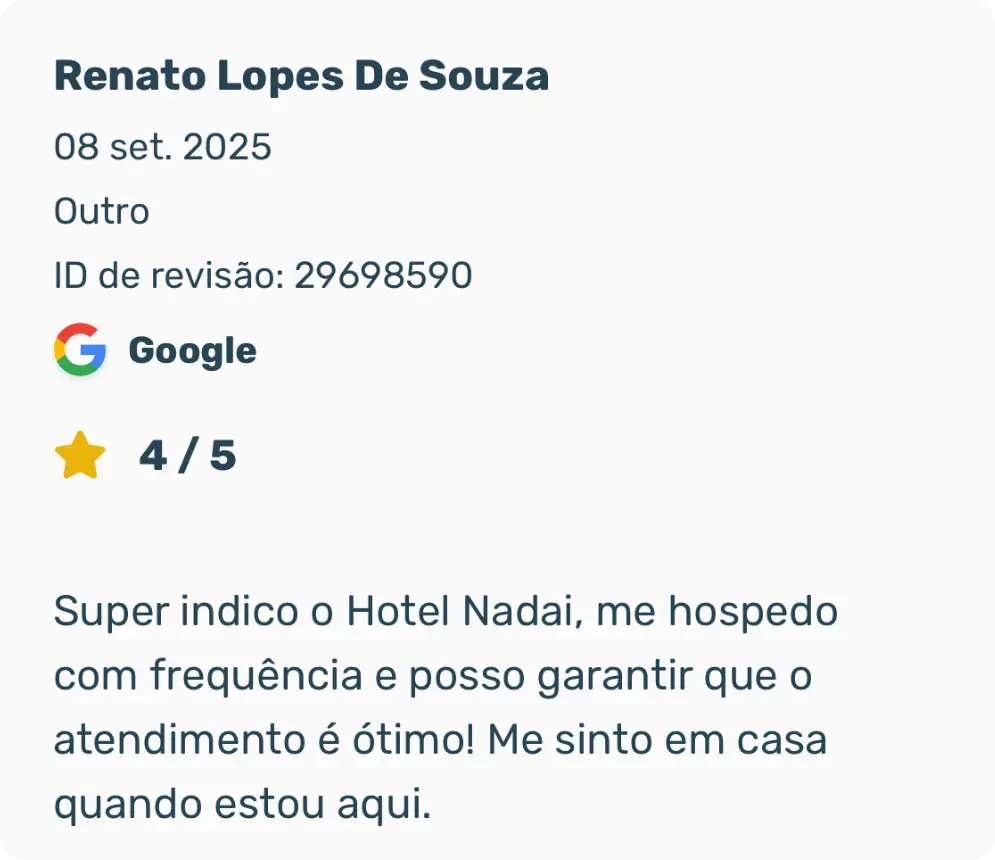This screenshot has height=860, width=995.
Task: Click the "Outro" traveler type label
Action: click(101, 212)
